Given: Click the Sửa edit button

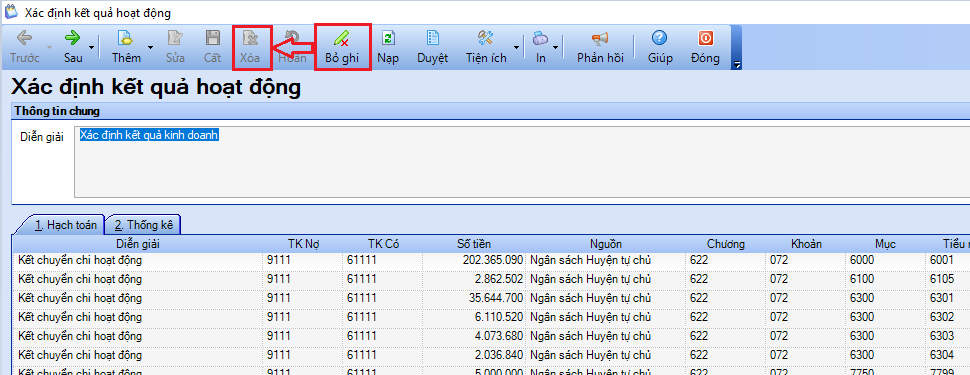Looking at the screenshot, I should coord(175,47).
